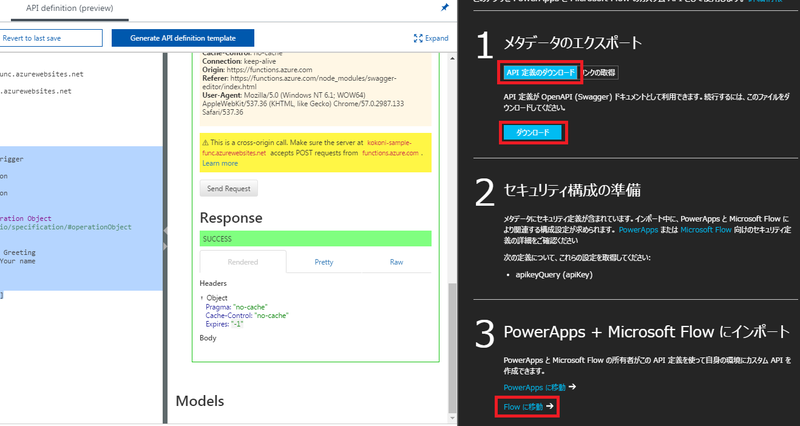800x426 pixels.
Task: Click the Expires: "-1" header line
Action: [x=224, y=324]
